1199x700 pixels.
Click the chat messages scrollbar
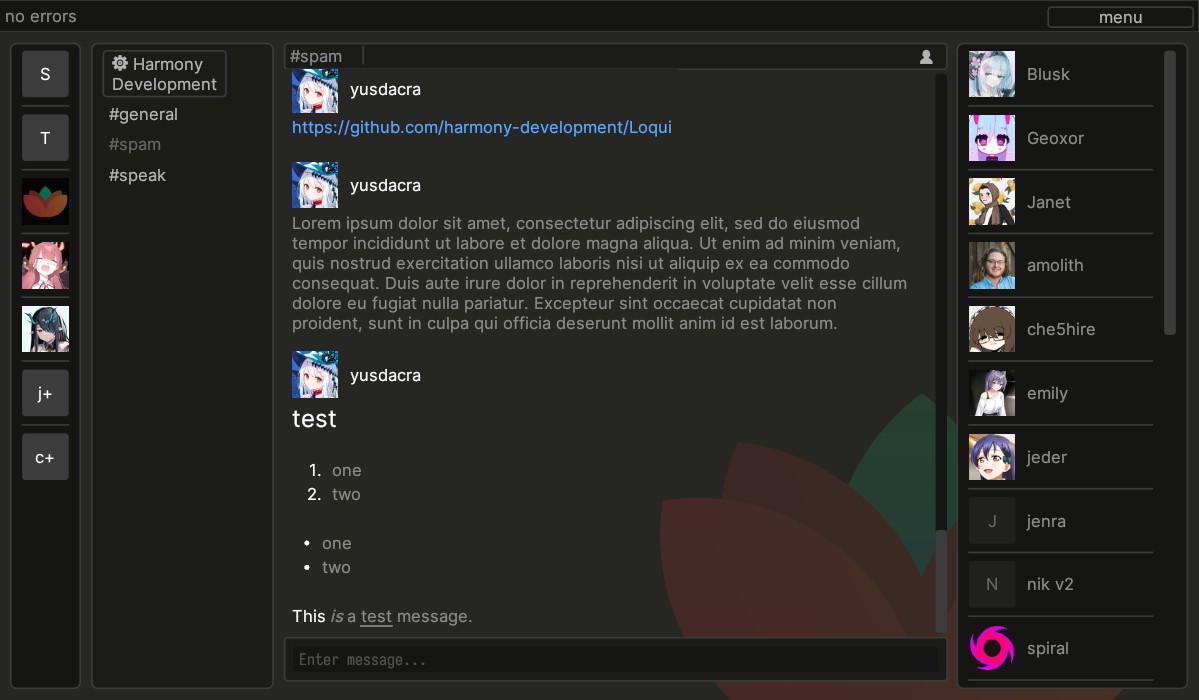pyautogui.click(x=941, y=579)
